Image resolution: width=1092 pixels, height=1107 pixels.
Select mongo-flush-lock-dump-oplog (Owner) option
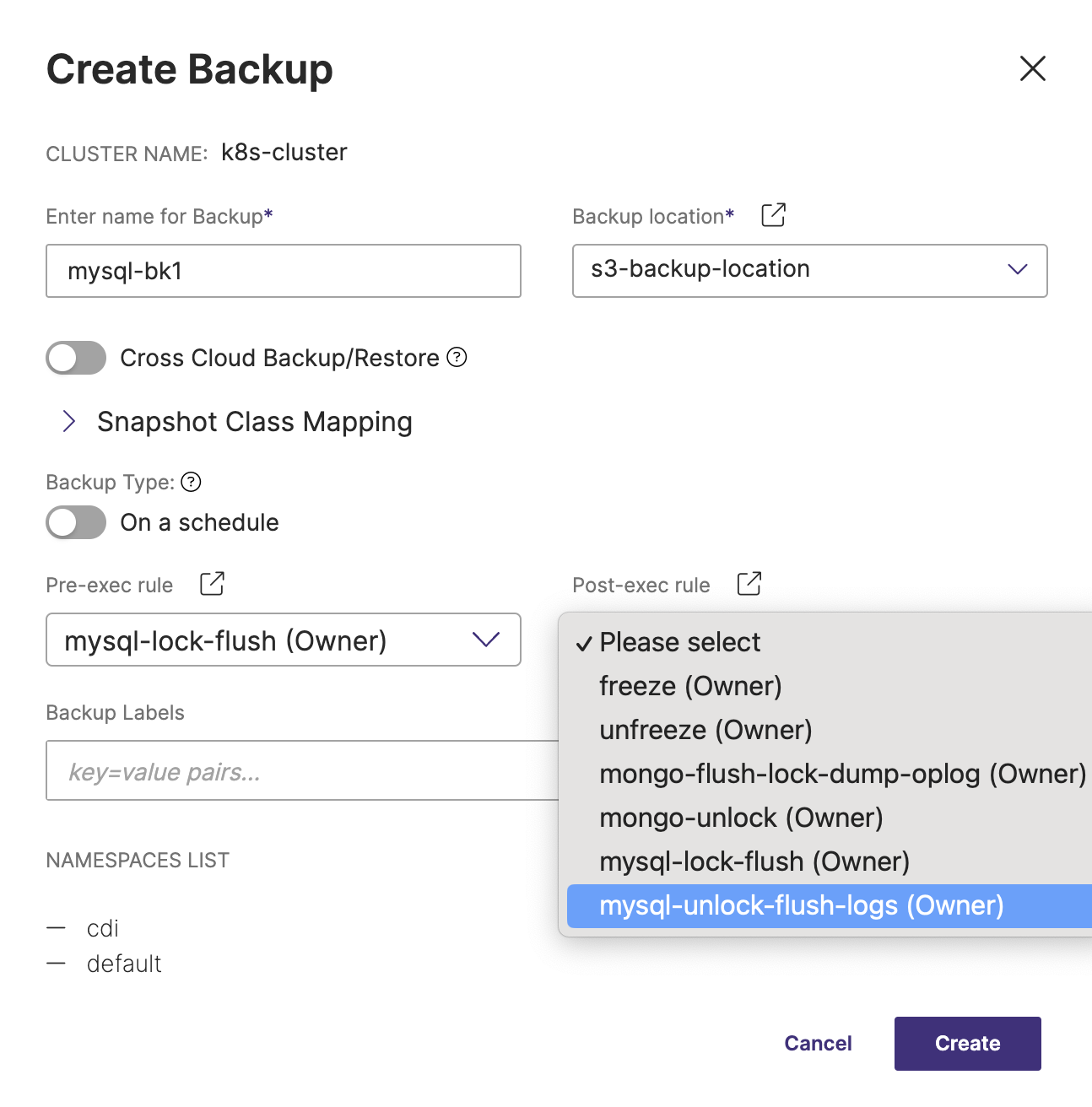tap(842, 774)
